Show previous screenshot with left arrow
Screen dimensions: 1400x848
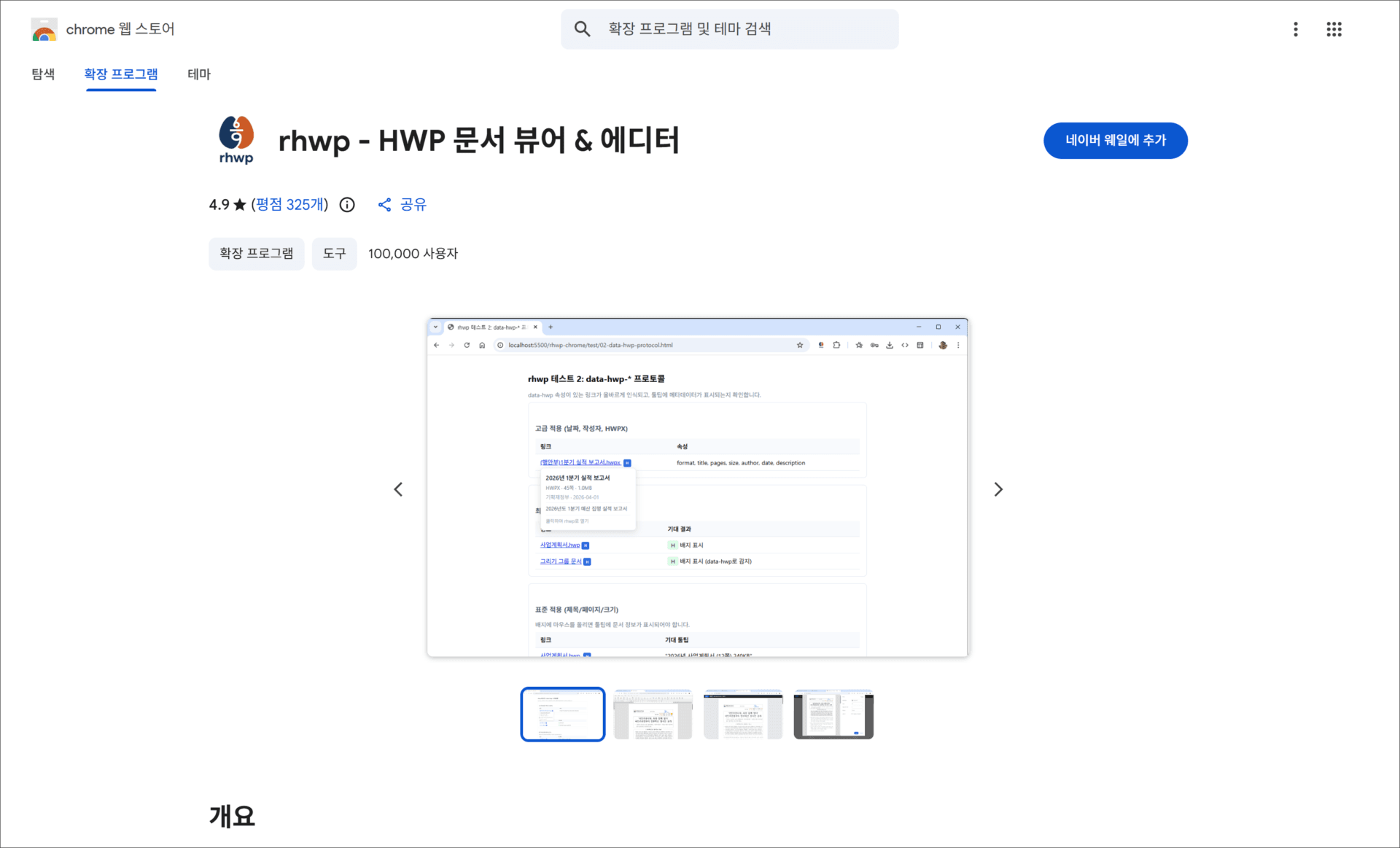tap(398, 489)
